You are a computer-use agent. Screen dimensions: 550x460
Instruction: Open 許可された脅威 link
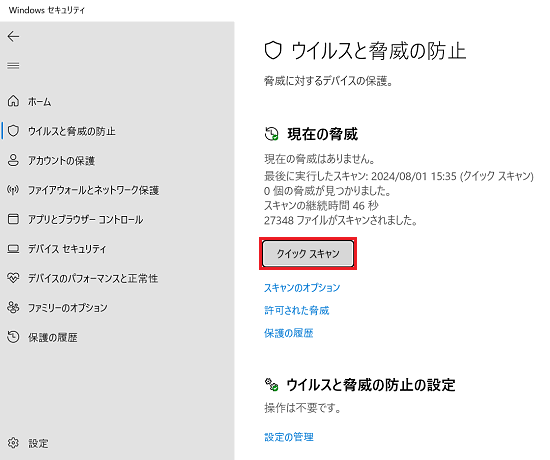[296, 310]
